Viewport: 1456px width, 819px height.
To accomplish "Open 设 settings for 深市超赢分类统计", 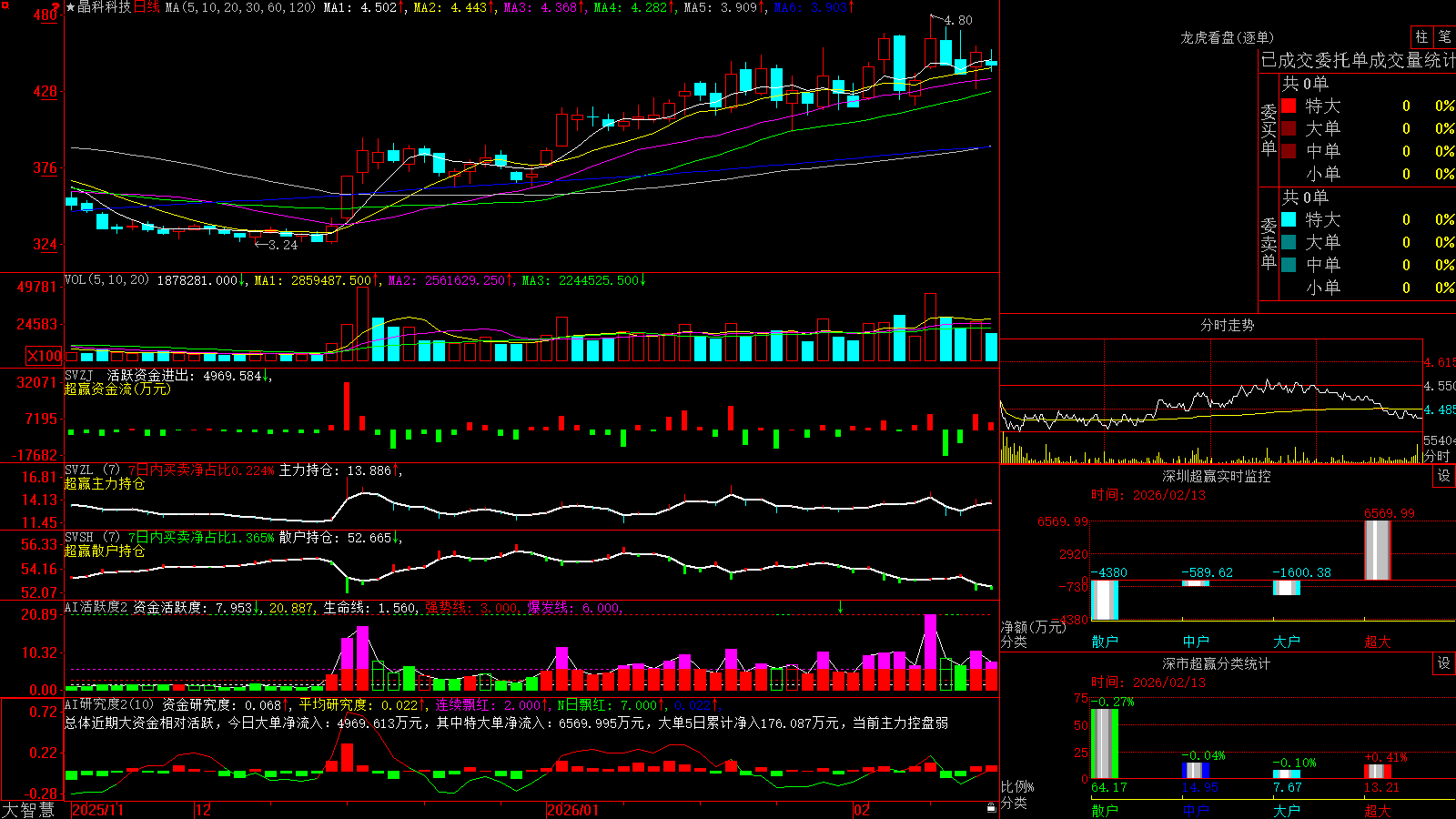I will (1444, 663).
